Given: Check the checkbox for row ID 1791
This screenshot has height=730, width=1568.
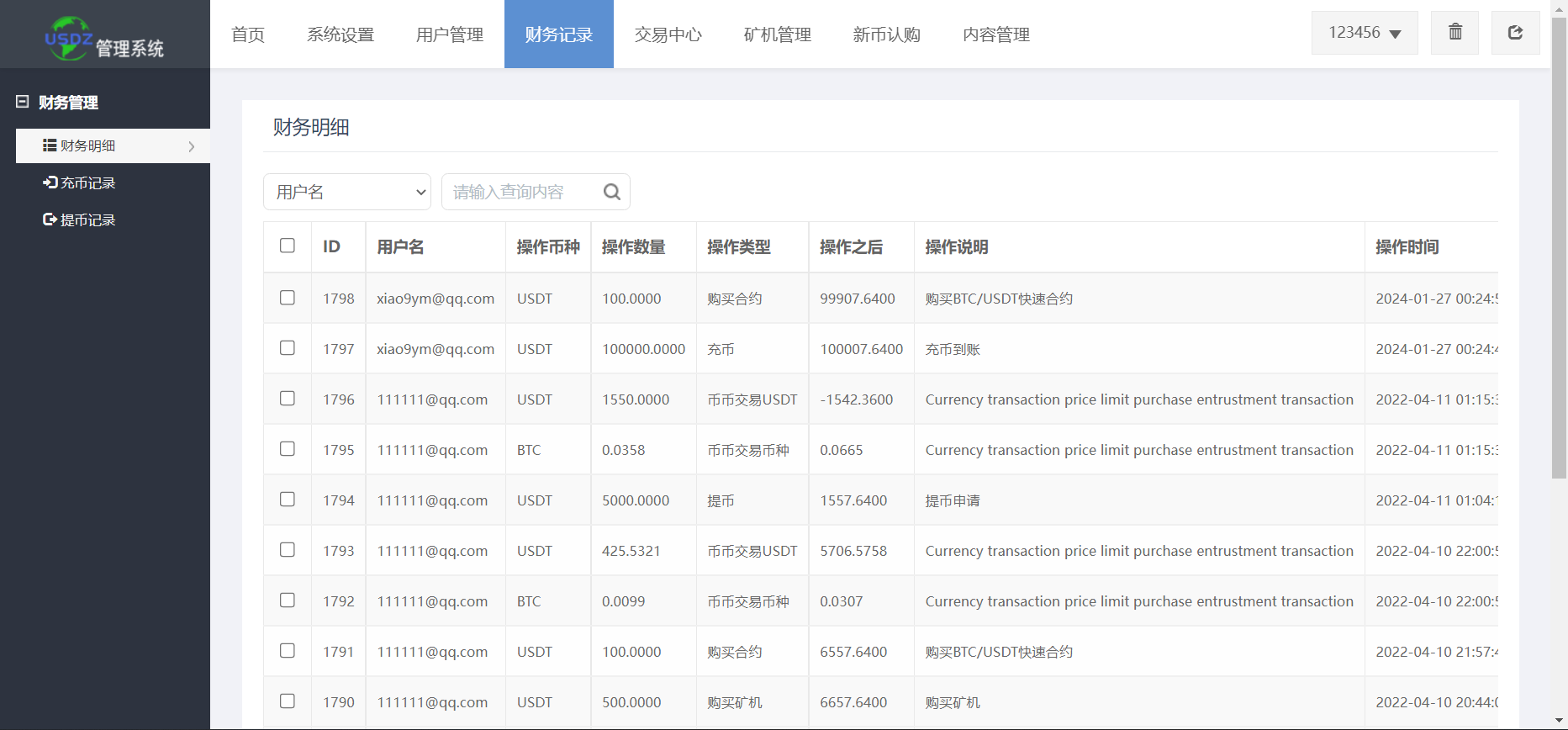Looking at the screenshot, I should 288,651.
